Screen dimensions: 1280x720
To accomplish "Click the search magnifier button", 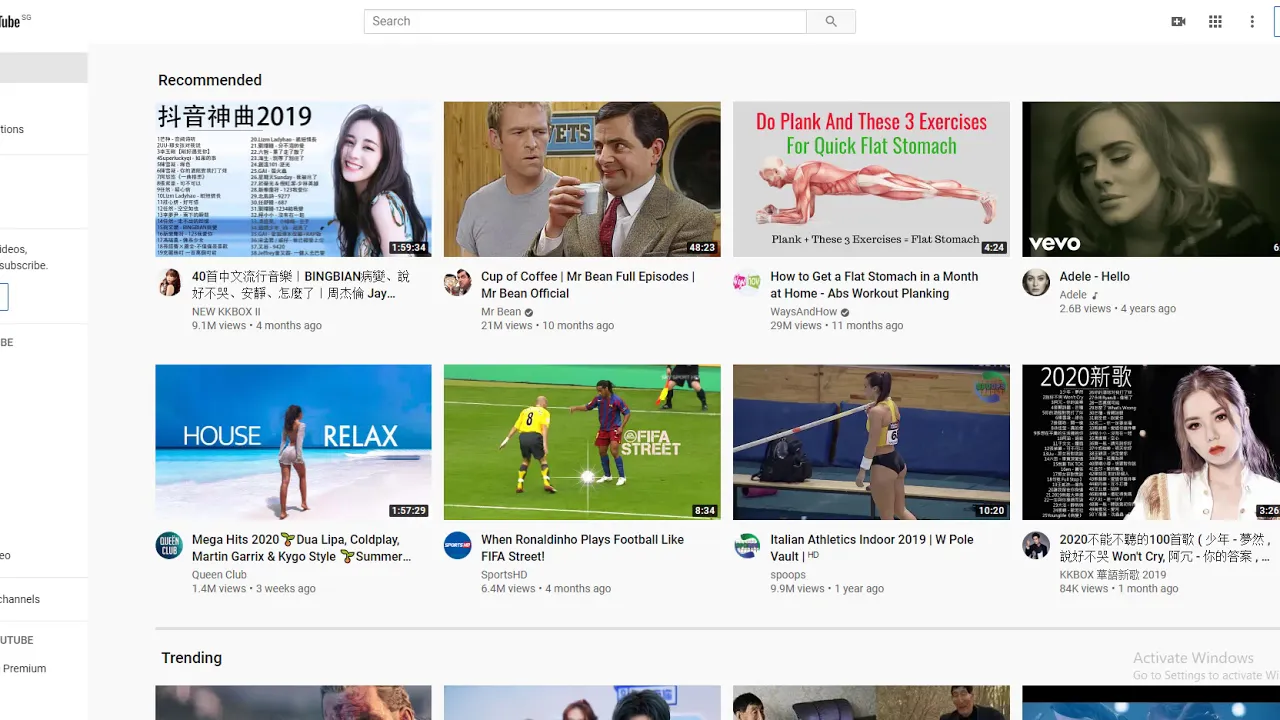I will click(830, 21).
